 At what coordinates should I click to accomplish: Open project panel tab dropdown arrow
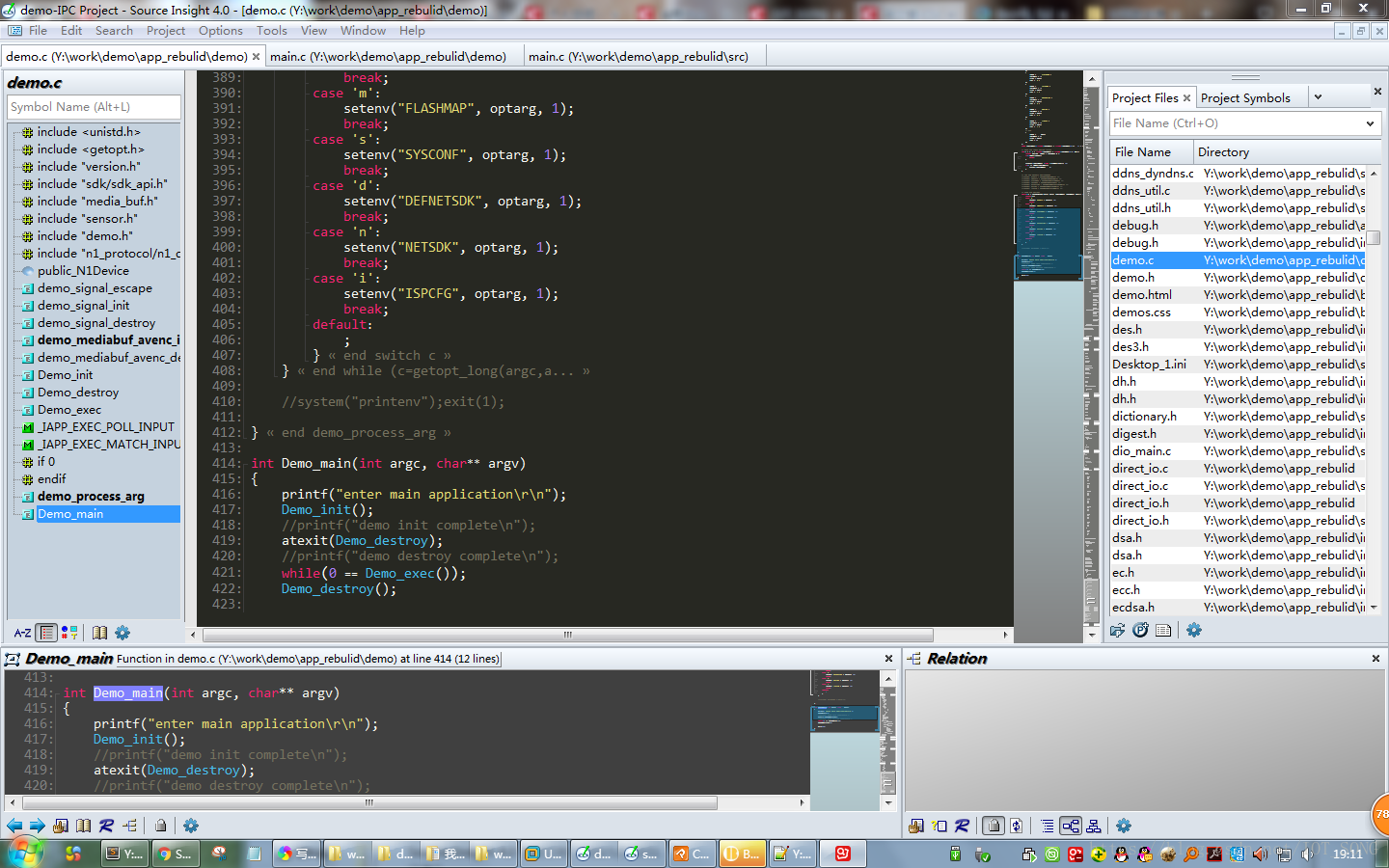click(1318, 97)
